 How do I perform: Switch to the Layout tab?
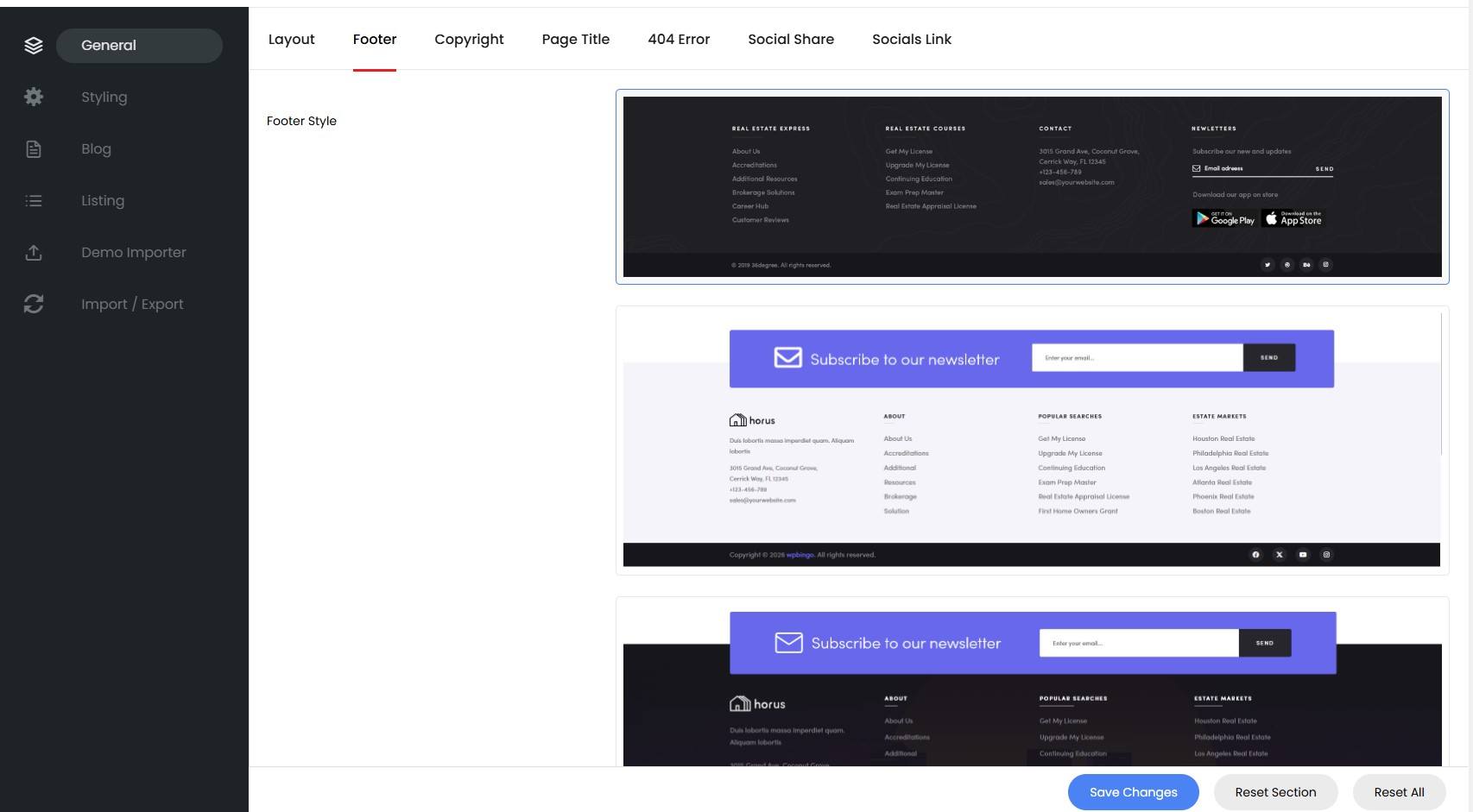(292, 39)
